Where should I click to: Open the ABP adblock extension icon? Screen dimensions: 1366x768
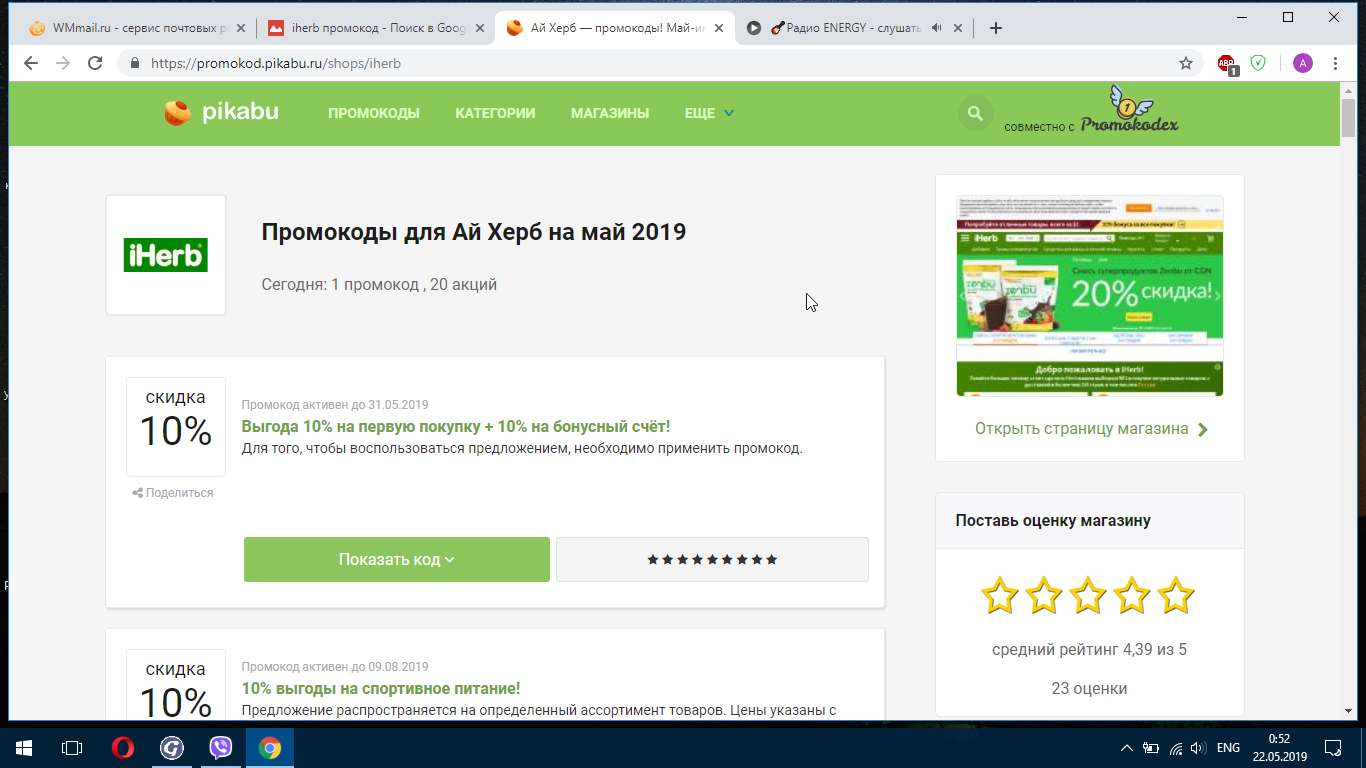[x=1227, y=64]
